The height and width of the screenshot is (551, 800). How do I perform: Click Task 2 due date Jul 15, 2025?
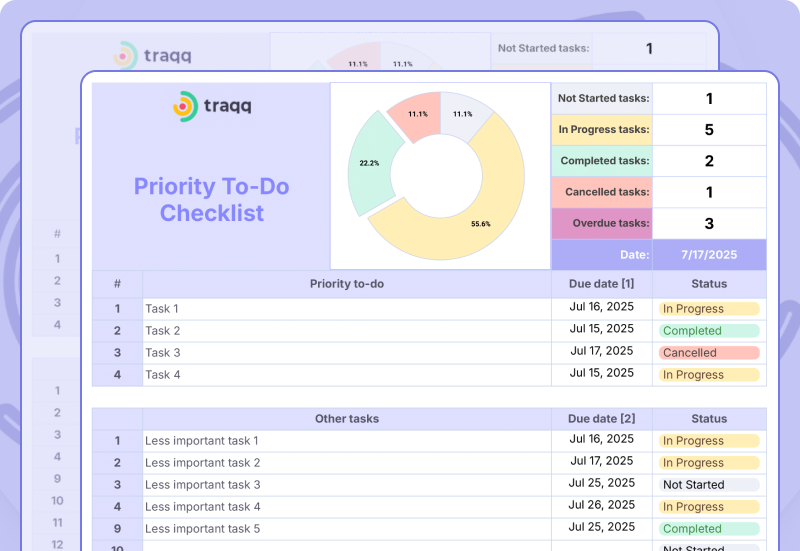(x=602, y=329)
